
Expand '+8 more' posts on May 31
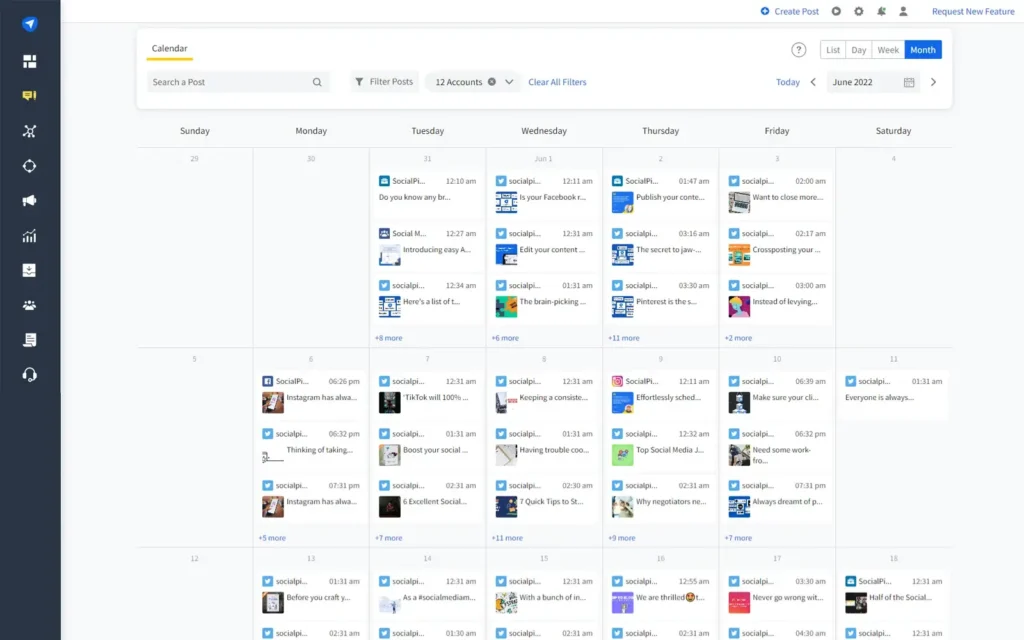coord(389,338)
